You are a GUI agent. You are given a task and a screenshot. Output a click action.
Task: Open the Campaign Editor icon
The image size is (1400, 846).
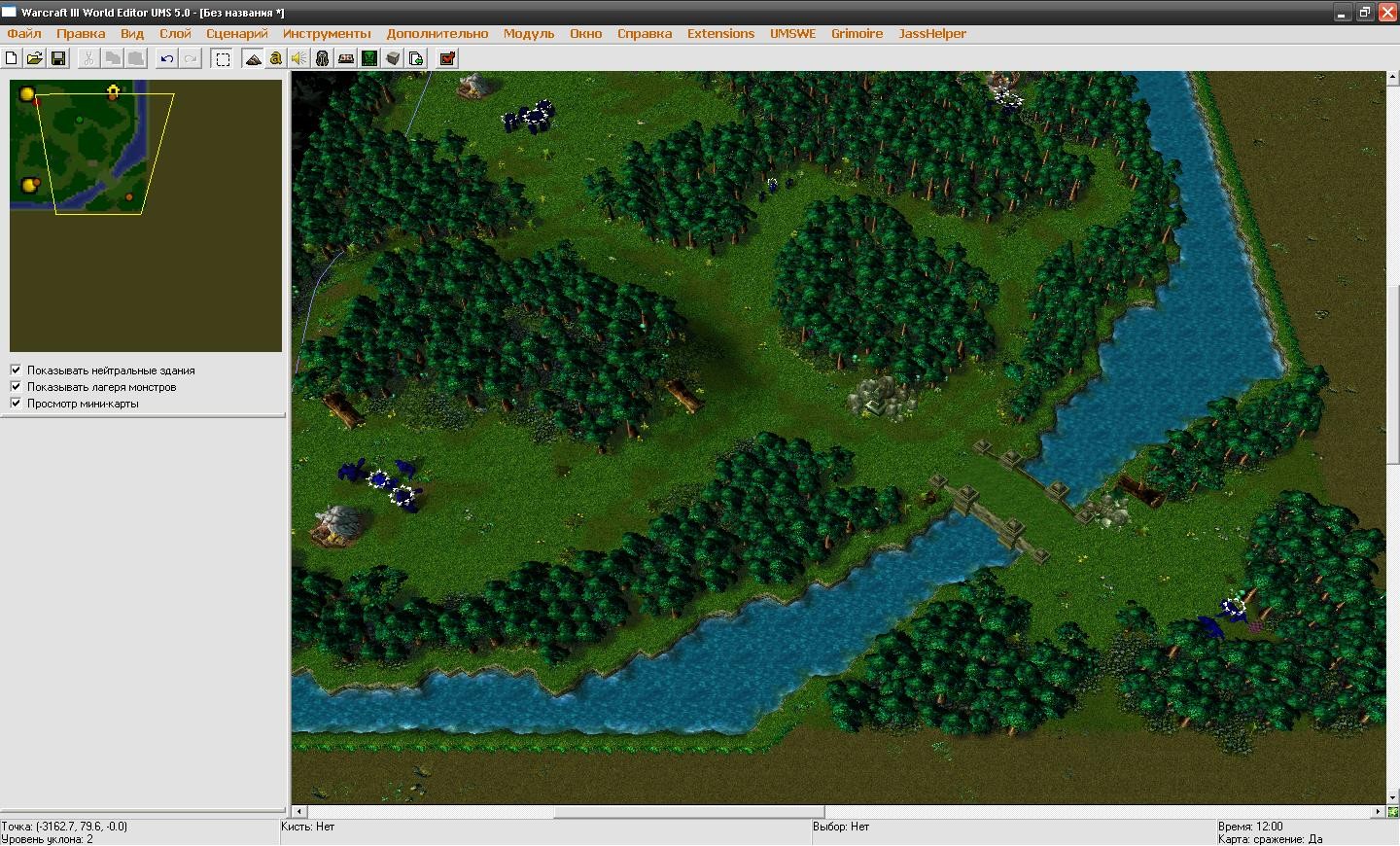[346, 58]
